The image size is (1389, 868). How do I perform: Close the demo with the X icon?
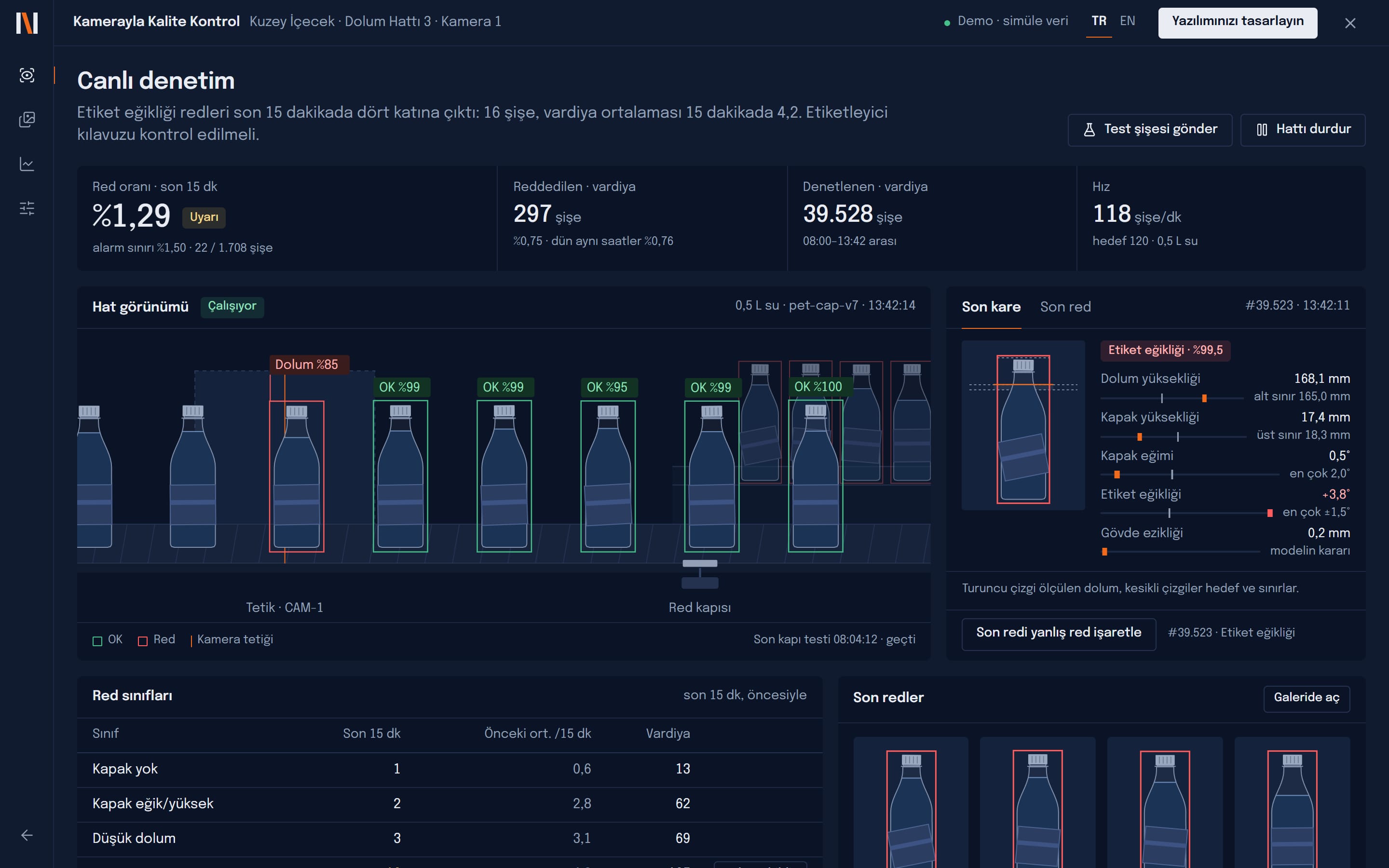click(x=1350, y=23)
